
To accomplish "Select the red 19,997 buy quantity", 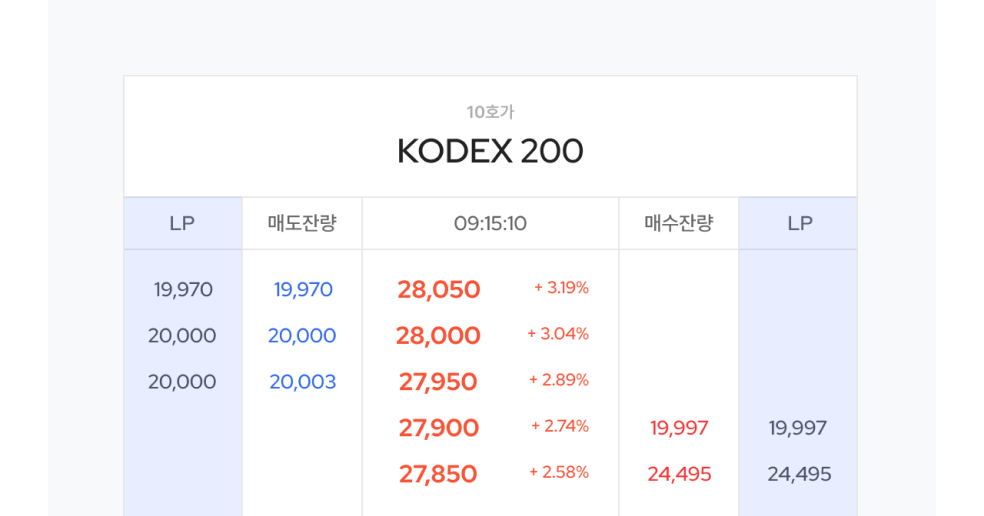I will pyautogui.click(x=679, y=428).
